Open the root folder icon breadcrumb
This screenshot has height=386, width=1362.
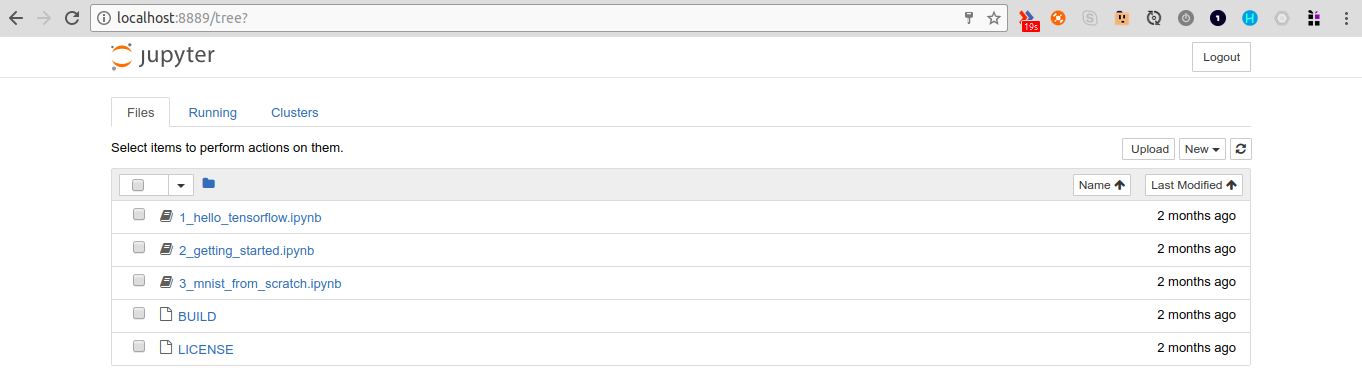(208, 183)
